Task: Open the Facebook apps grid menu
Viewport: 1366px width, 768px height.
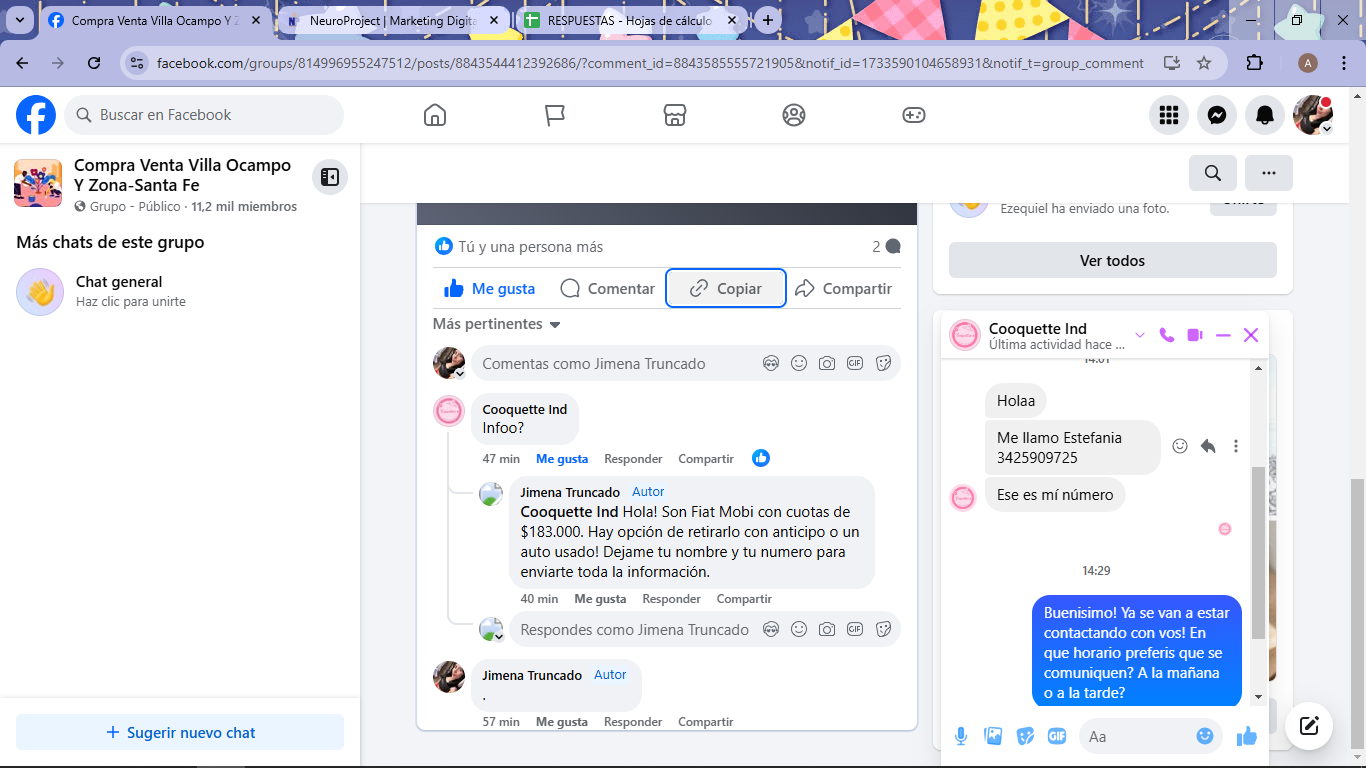Action: [x=1169, y=115]
